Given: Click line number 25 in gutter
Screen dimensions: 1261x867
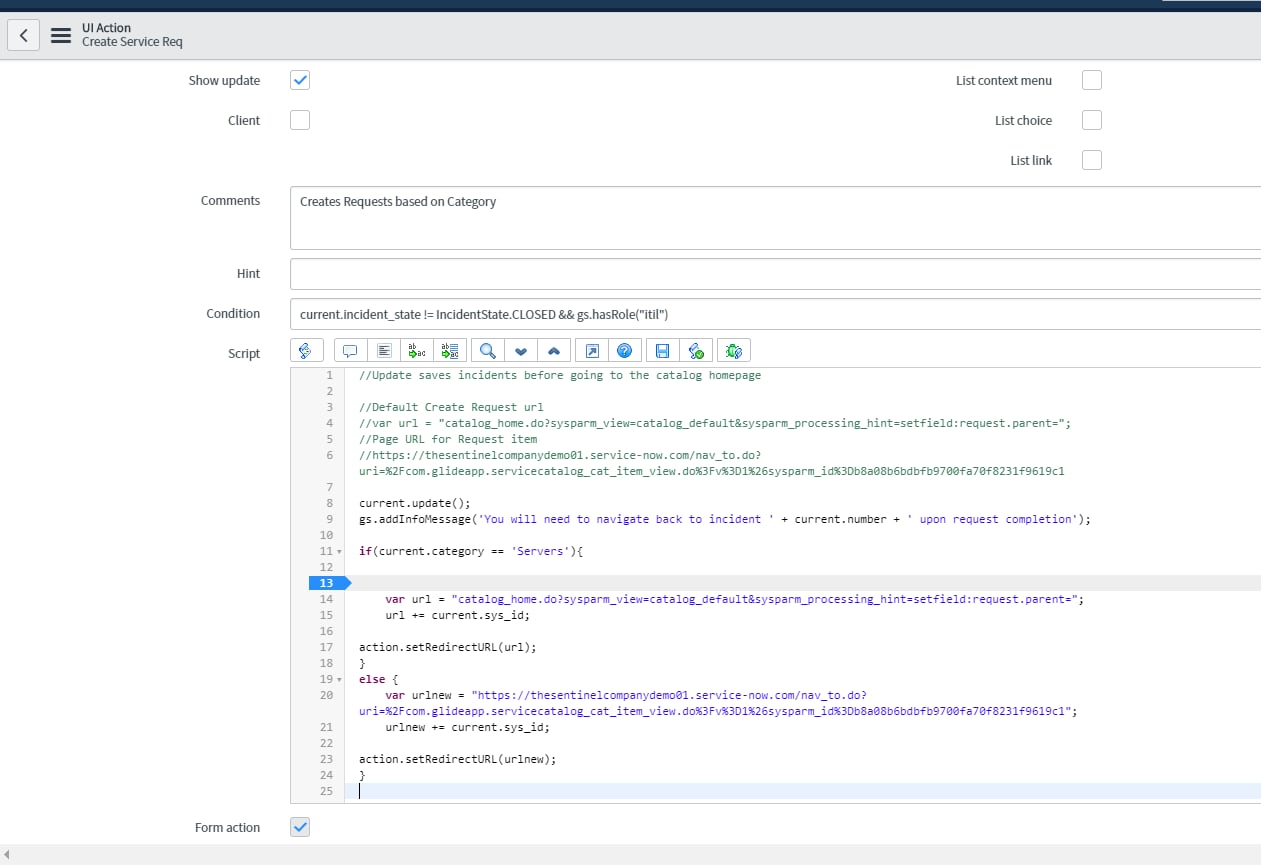Looking at the screenshot, I should tap(326, 791).
